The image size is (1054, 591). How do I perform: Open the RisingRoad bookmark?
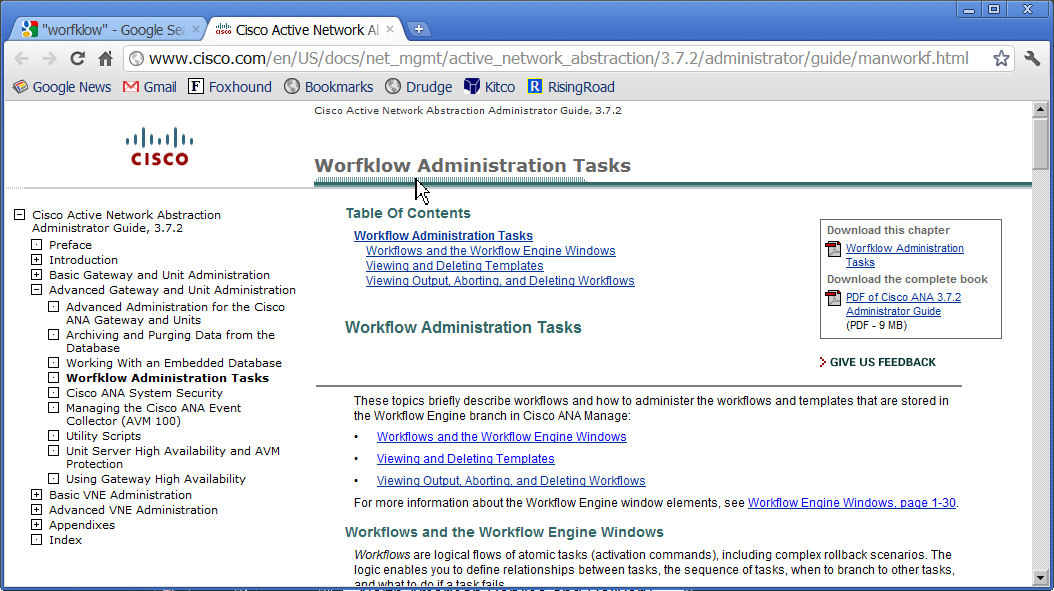[x=571, y=87]
